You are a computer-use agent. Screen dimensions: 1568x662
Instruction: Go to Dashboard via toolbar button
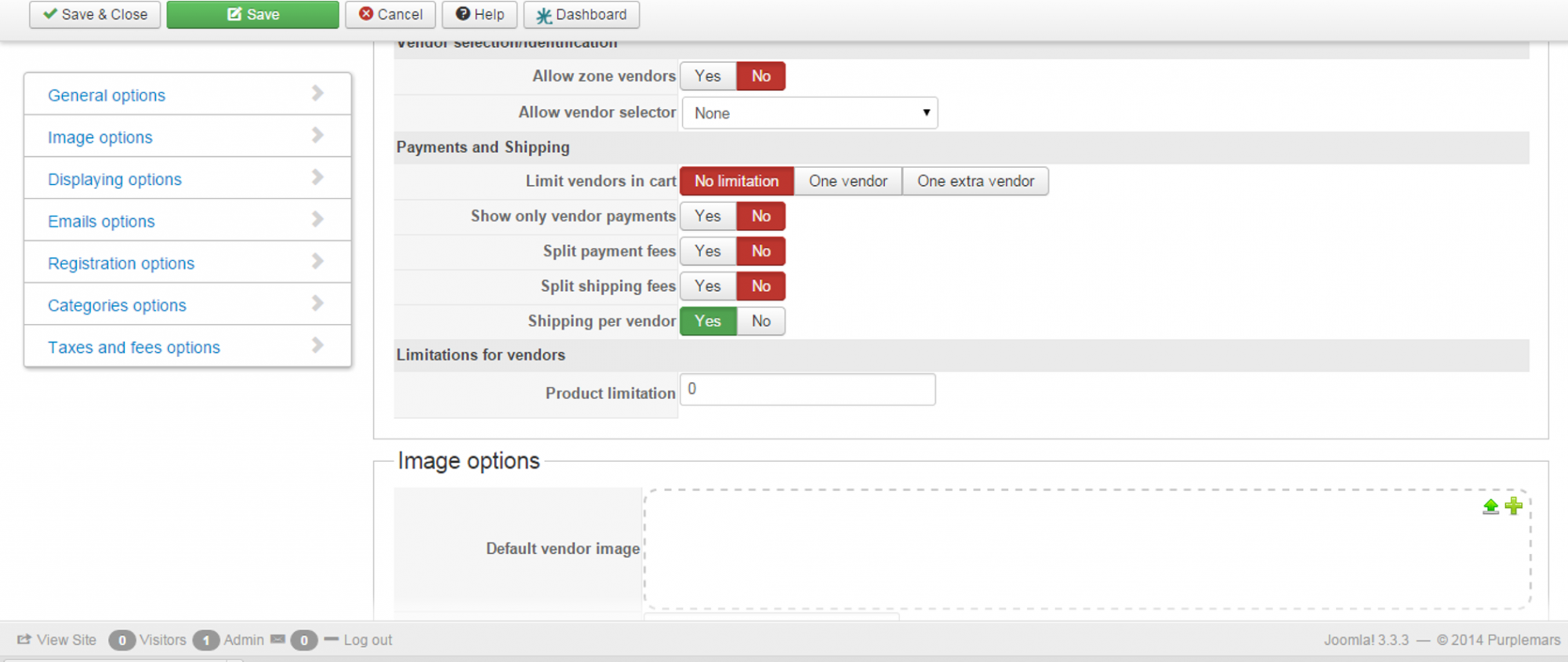point(581,14)
